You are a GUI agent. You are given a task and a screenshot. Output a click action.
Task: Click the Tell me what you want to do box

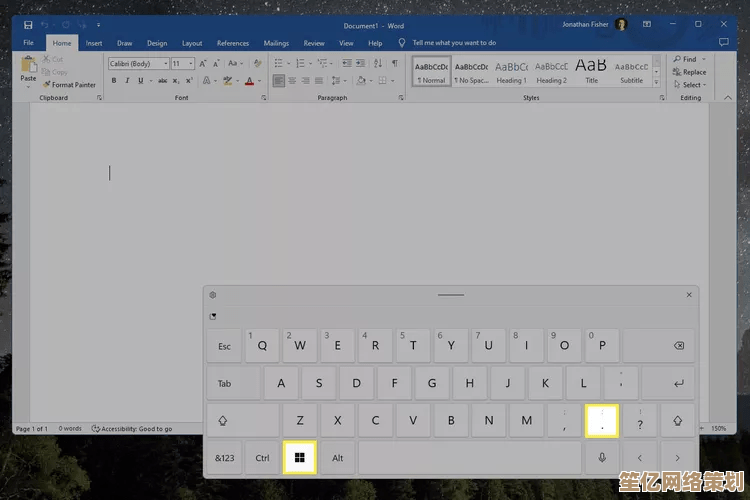click(x=453, y=43)
